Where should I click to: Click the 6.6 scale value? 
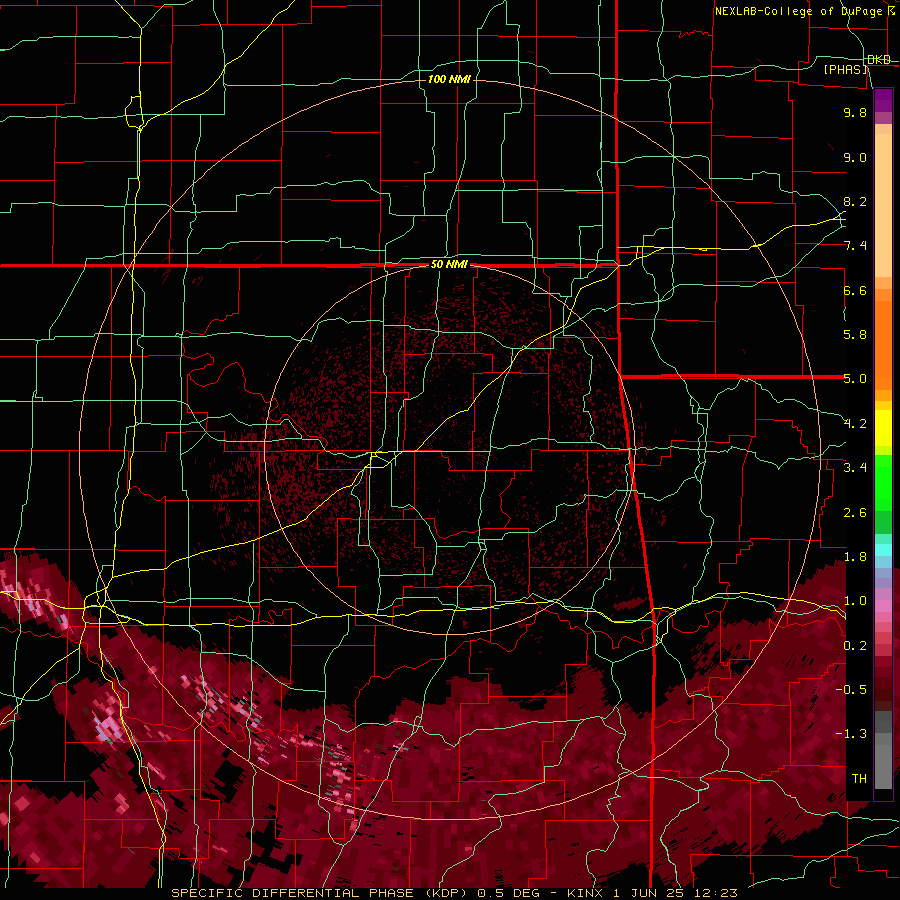pos(855,290)
